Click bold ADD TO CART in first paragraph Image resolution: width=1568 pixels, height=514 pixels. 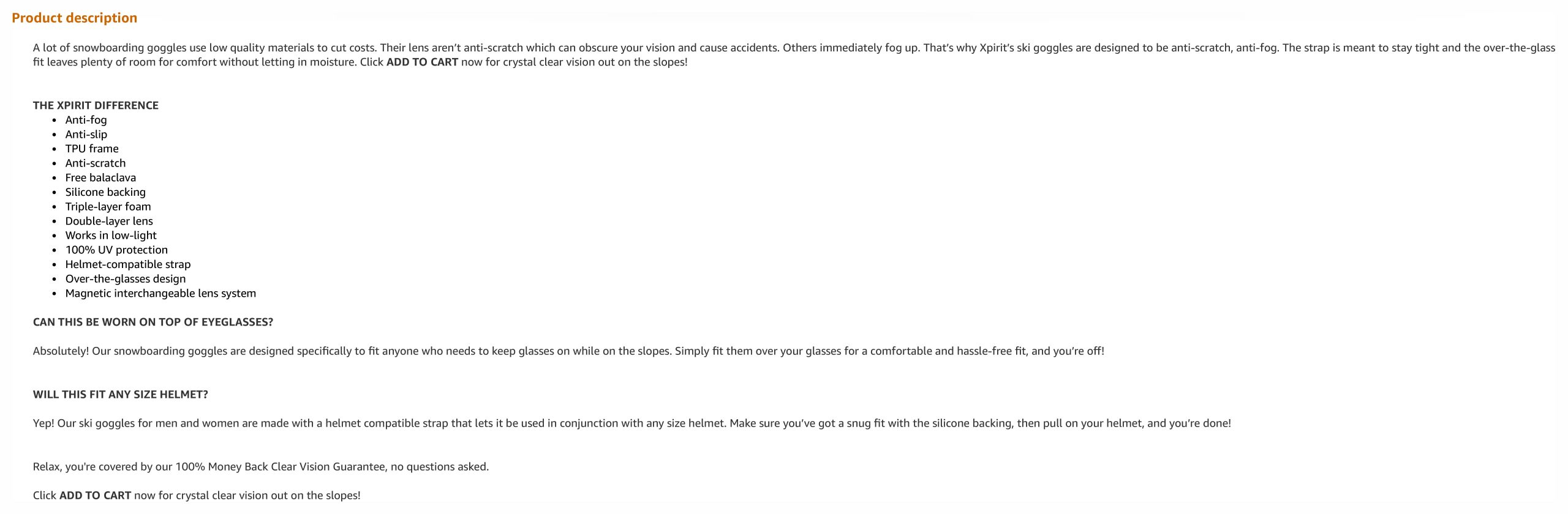pyautogui.click(x=422, y=62)
